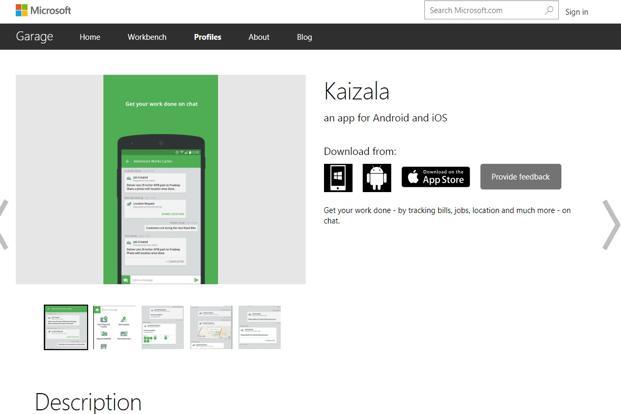Go to next project with right chevron
The width and height of the screenshot is (621, 414).
(x=610, y=225)
